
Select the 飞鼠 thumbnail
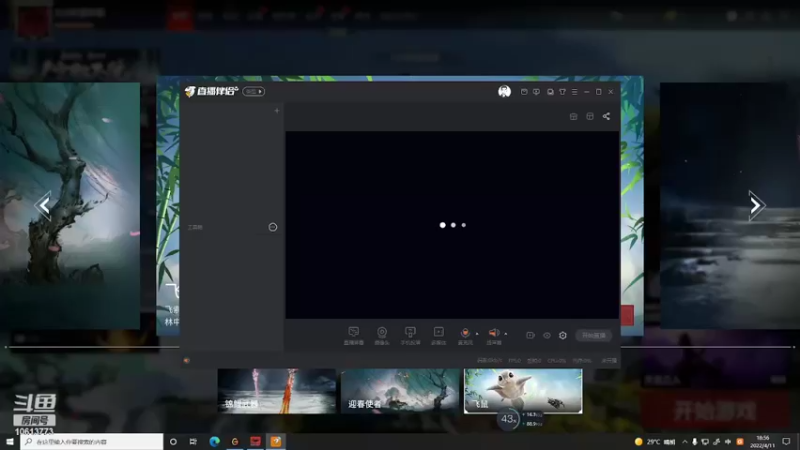coord(523,391)
